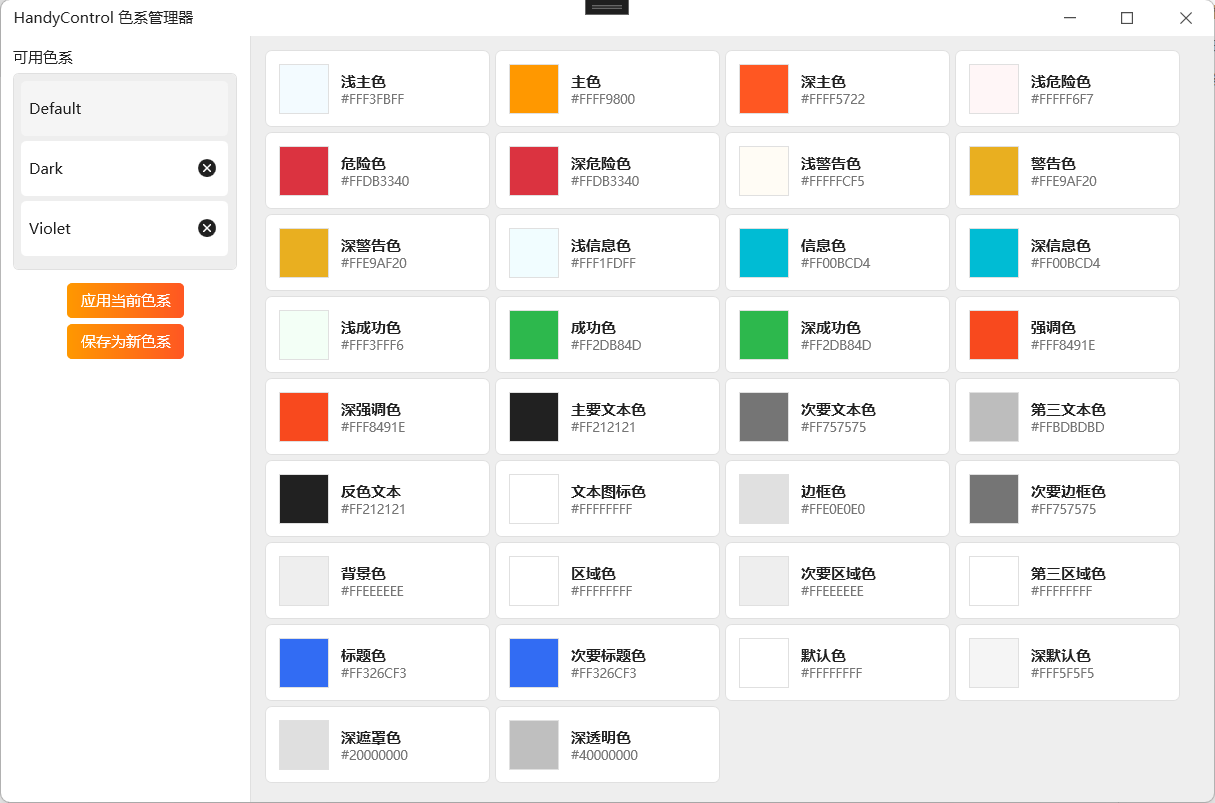
Task: Click the 主要文本色 swatch
Action: (534, 417)
